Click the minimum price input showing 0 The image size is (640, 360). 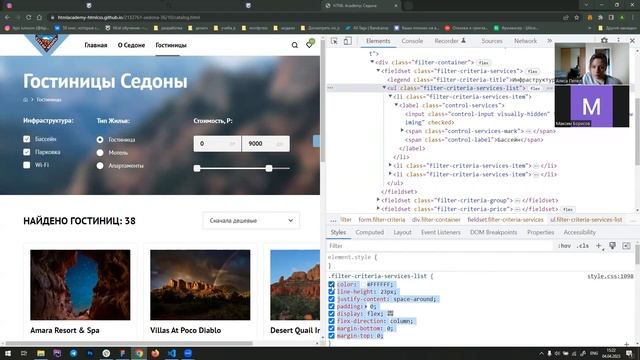(217, 144)
